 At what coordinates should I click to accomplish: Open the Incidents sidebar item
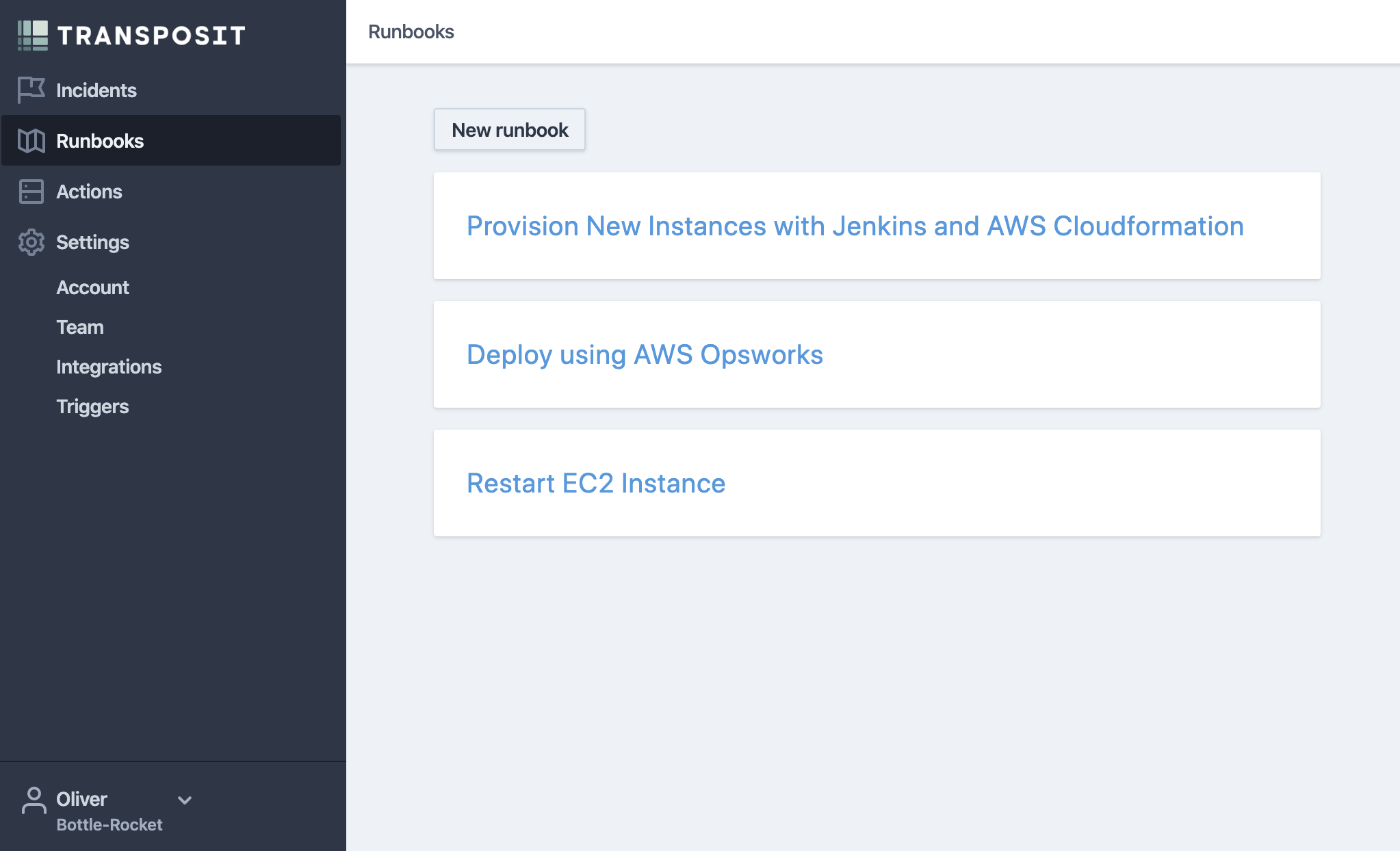tap(96, 90)
